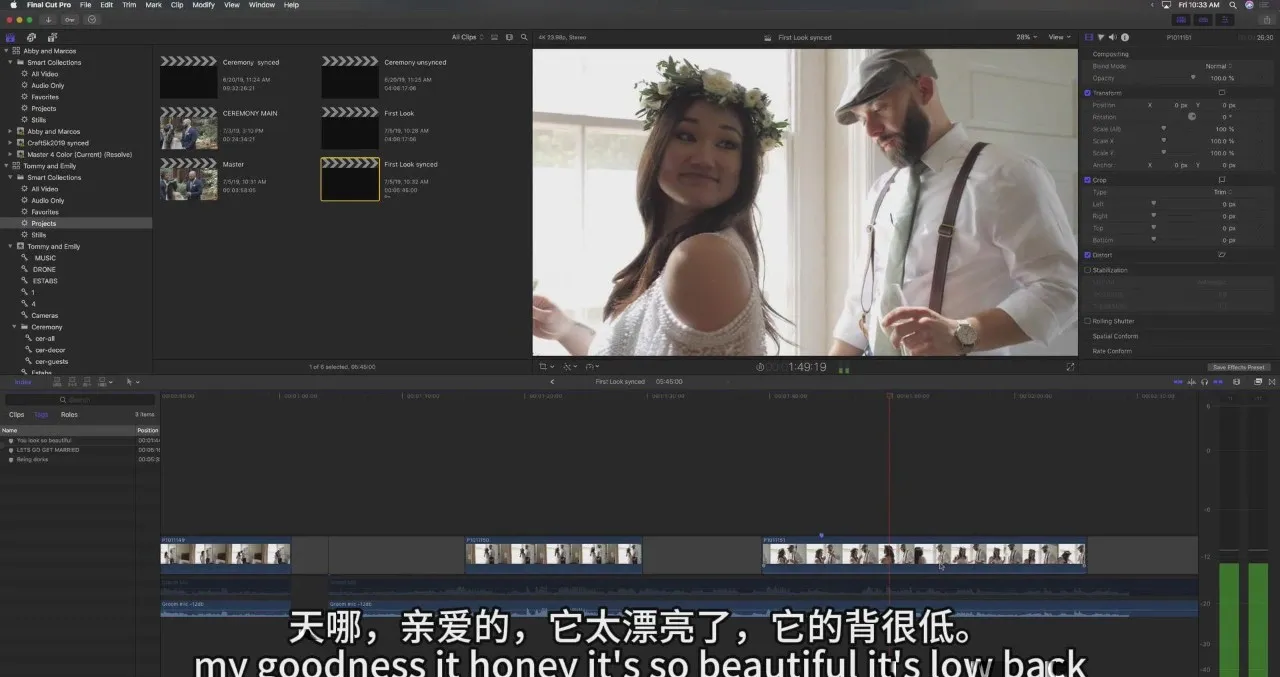Screen dimensions: 1280x677
Task: Select the cer-decor keyword collection
Action: click(x=50, y=350)
